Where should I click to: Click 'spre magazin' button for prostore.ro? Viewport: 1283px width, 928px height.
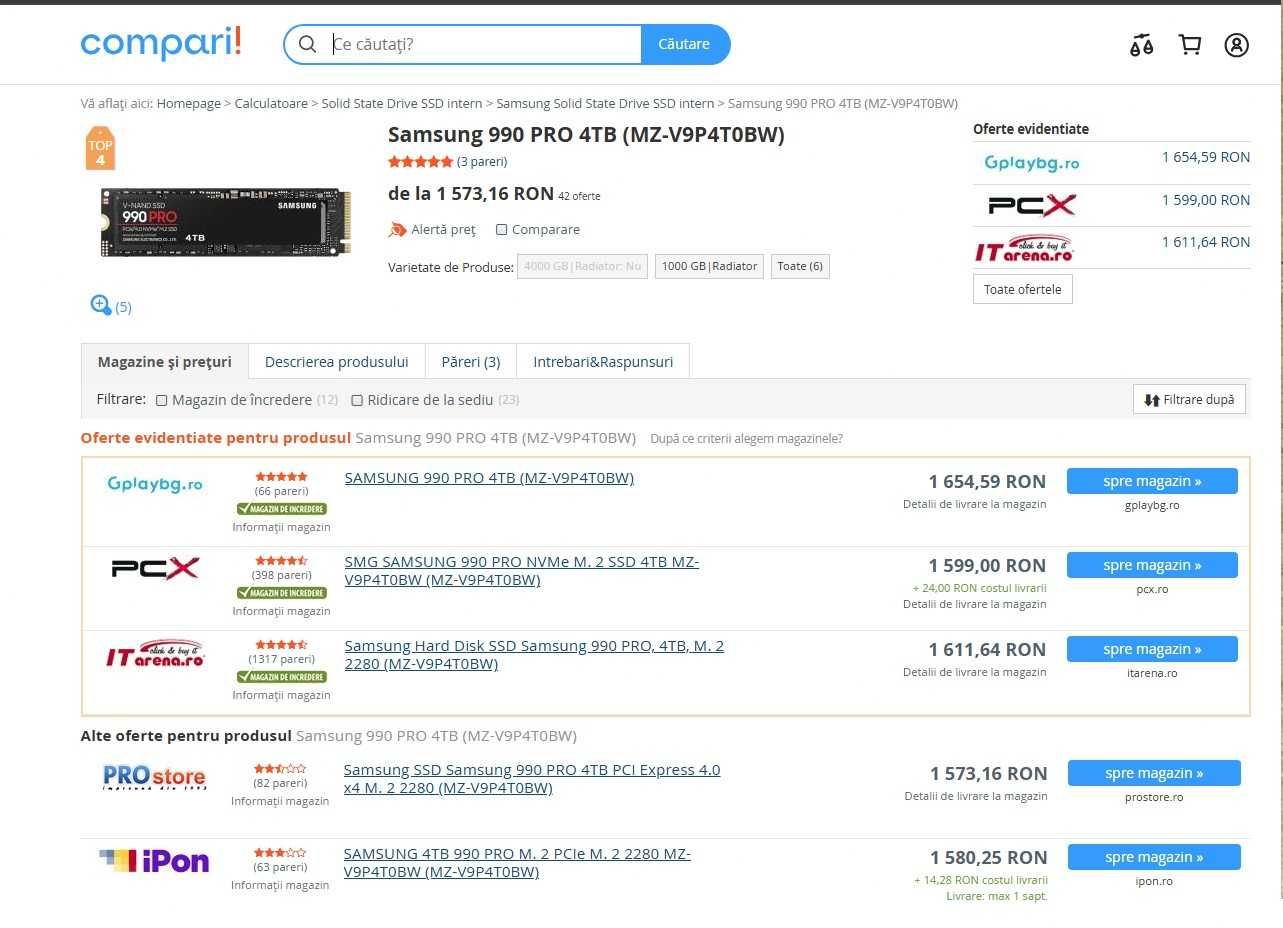pos(1154,773)
